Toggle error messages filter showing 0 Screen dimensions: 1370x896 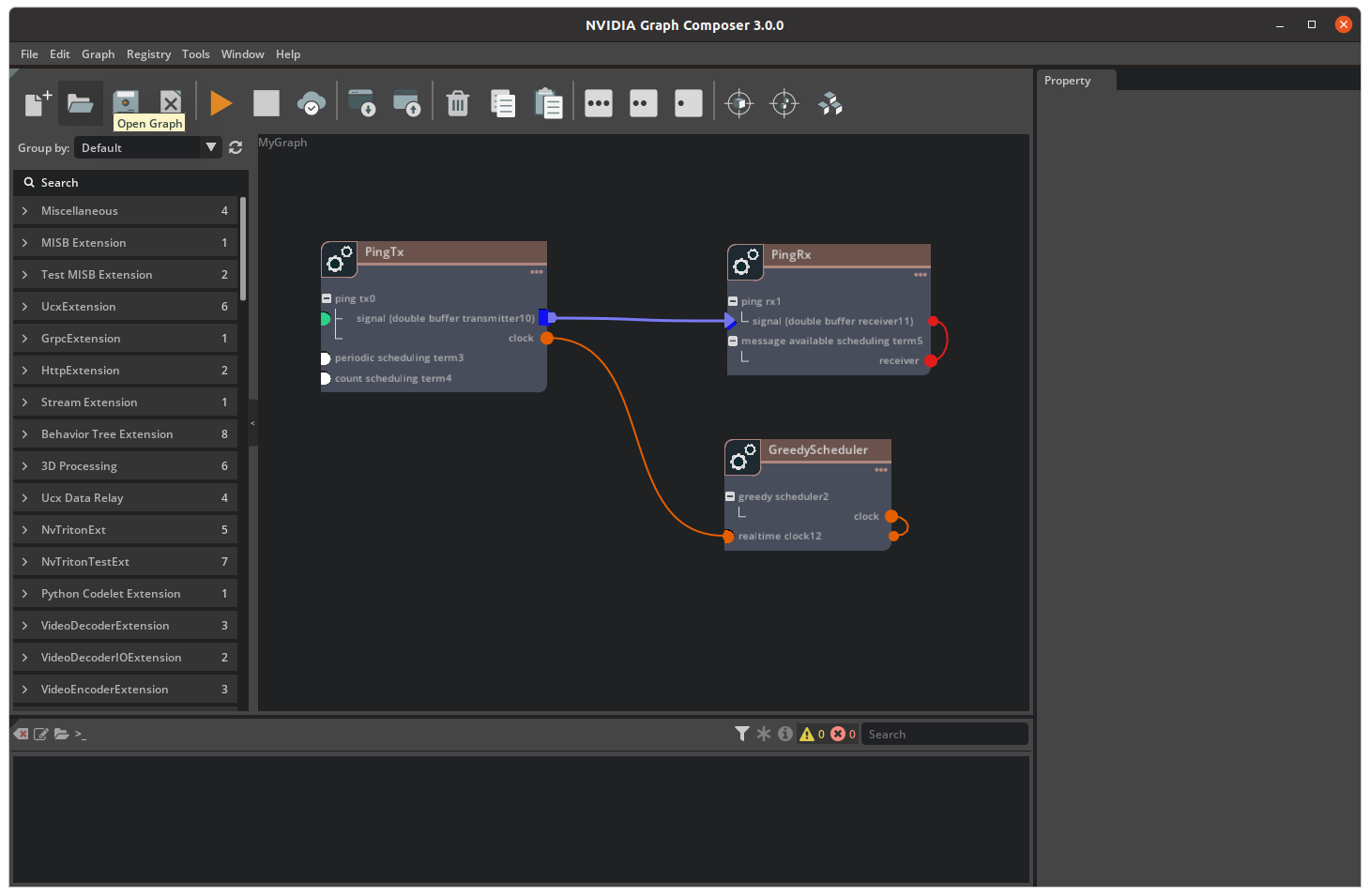click(x=843, y=734)
